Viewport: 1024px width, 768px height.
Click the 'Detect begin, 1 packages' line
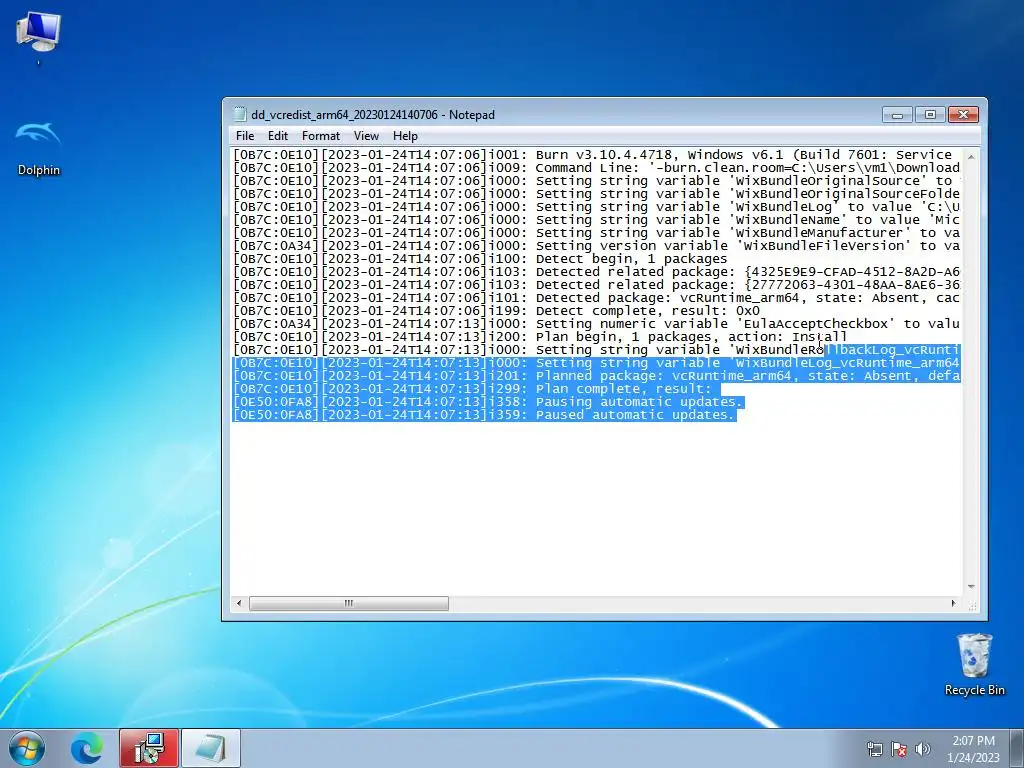tap(480, 259)
